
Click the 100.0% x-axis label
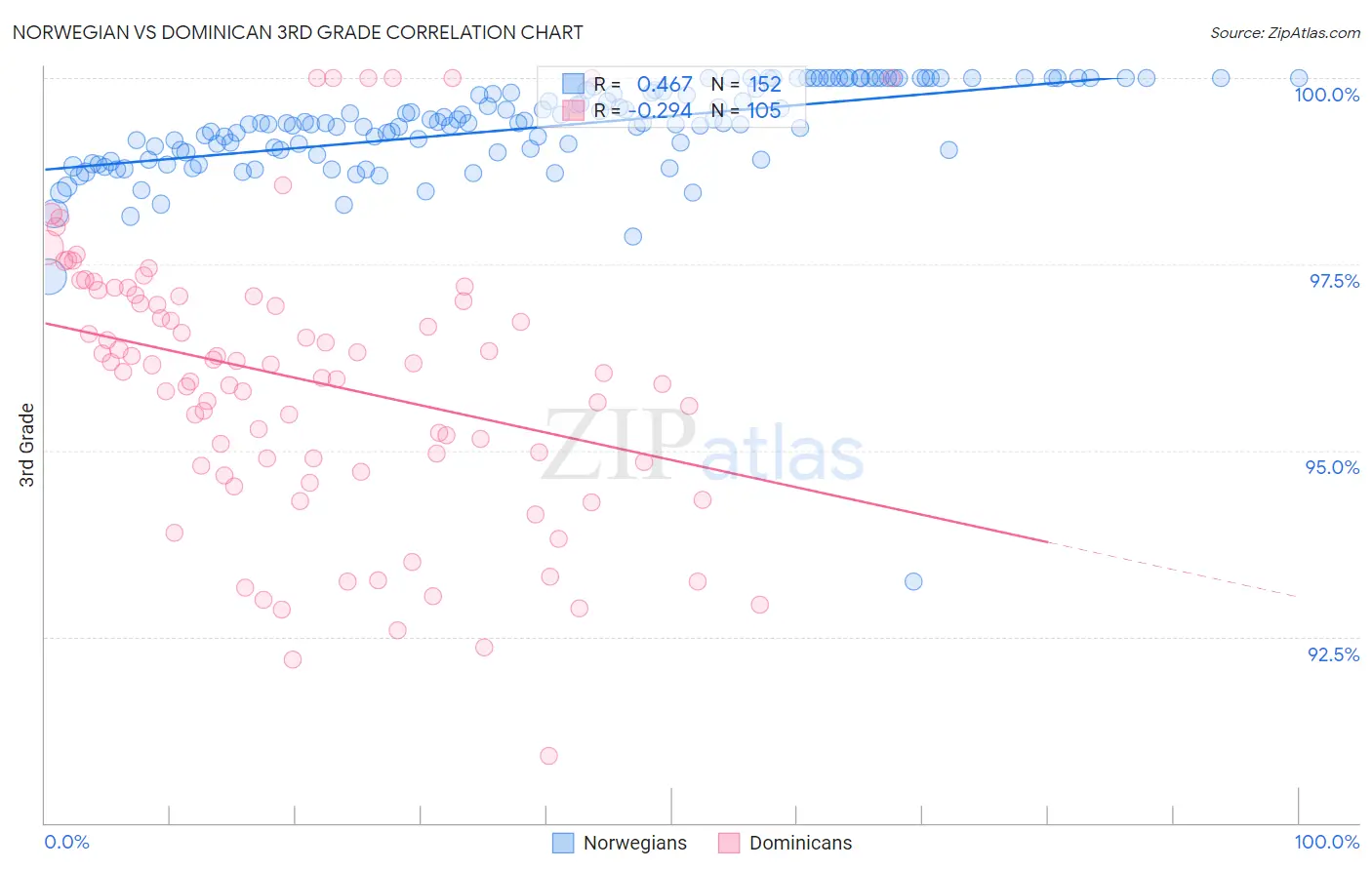click(x=1327, y=842)
